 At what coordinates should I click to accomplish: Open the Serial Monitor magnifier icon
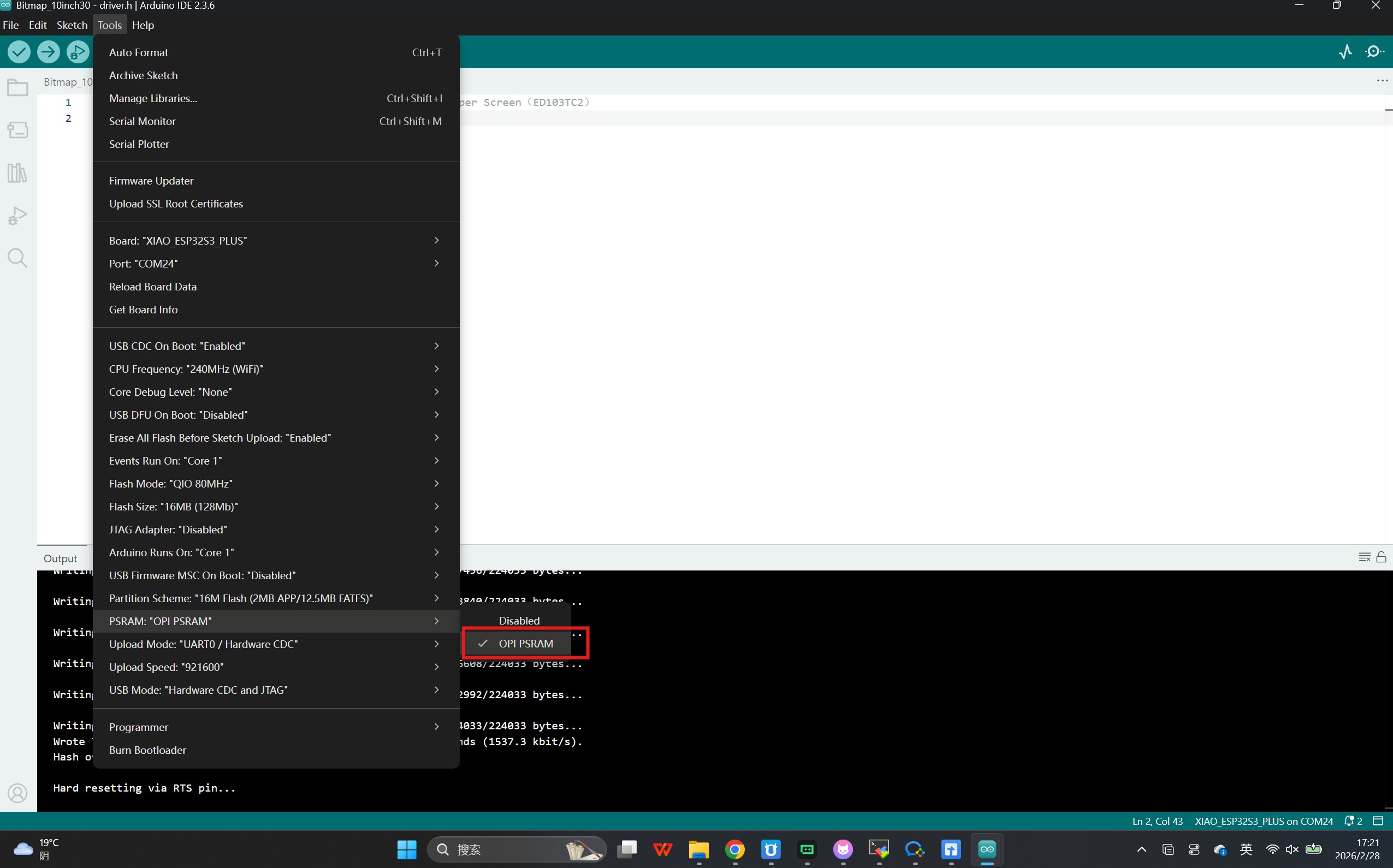click(x=1374, y=52)
